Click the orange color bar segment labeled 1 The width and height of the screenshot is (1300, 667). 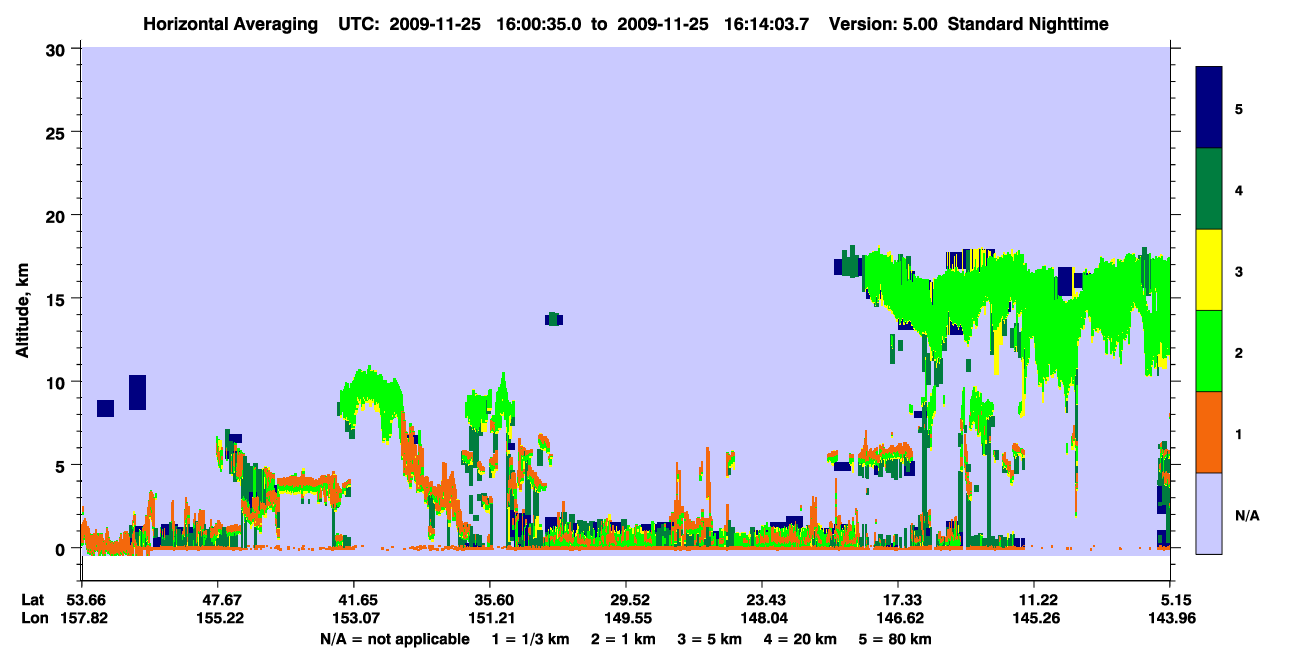(1209, 432)
